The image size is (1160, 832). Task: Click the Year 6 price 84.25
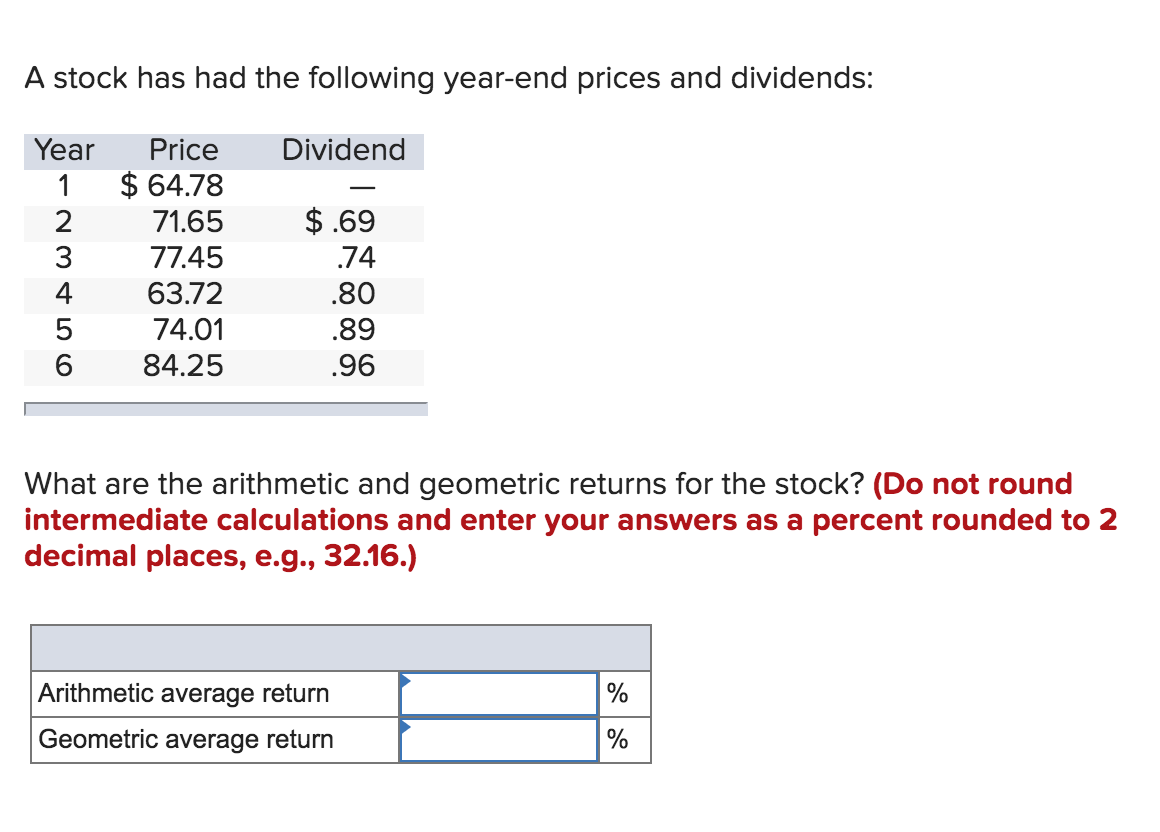(x=183, y=366)
